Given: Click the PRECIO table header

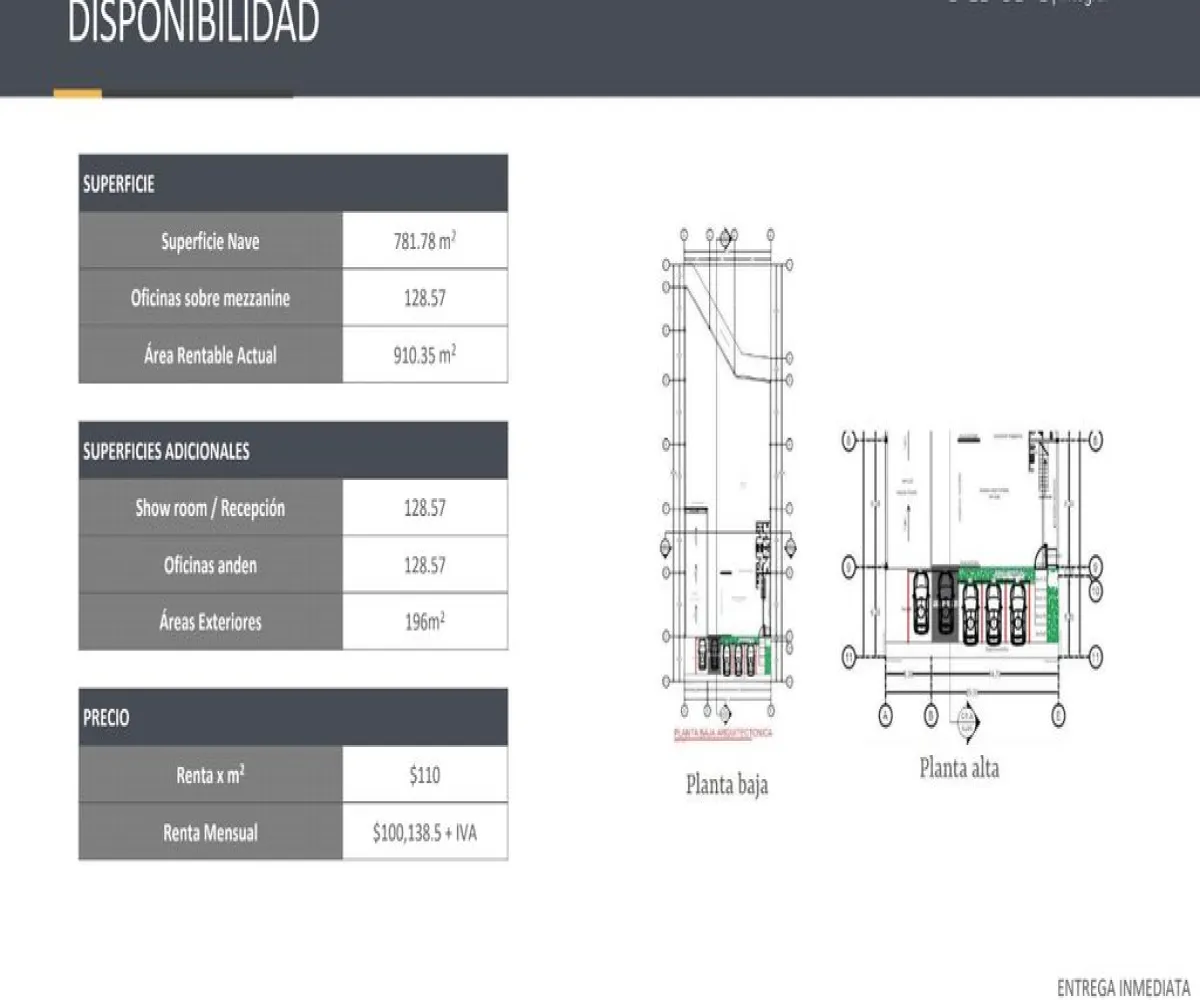Looking at the screenshot, I should coord(292,717).
